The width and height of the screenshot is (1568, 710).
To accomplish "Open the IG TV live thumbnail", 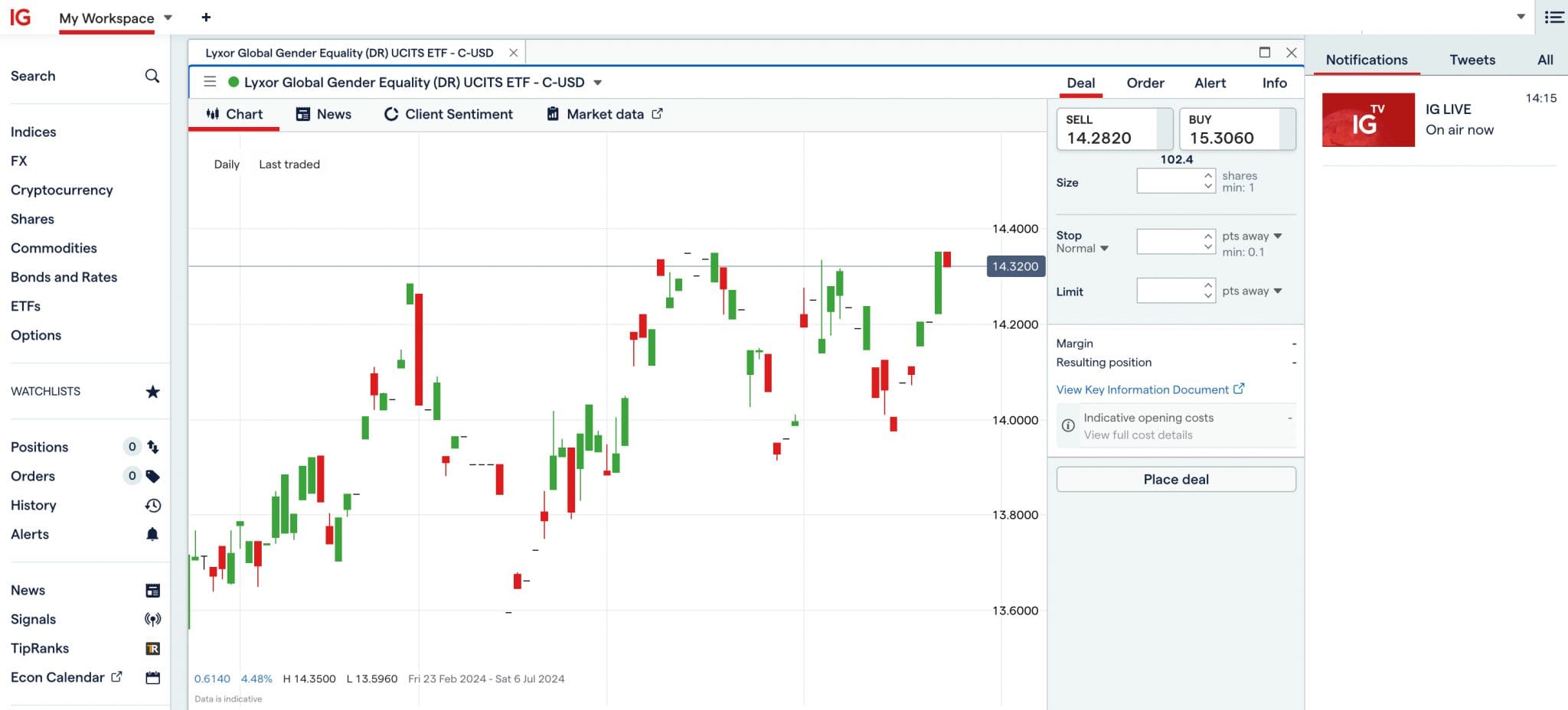I will coord(1368,120).
